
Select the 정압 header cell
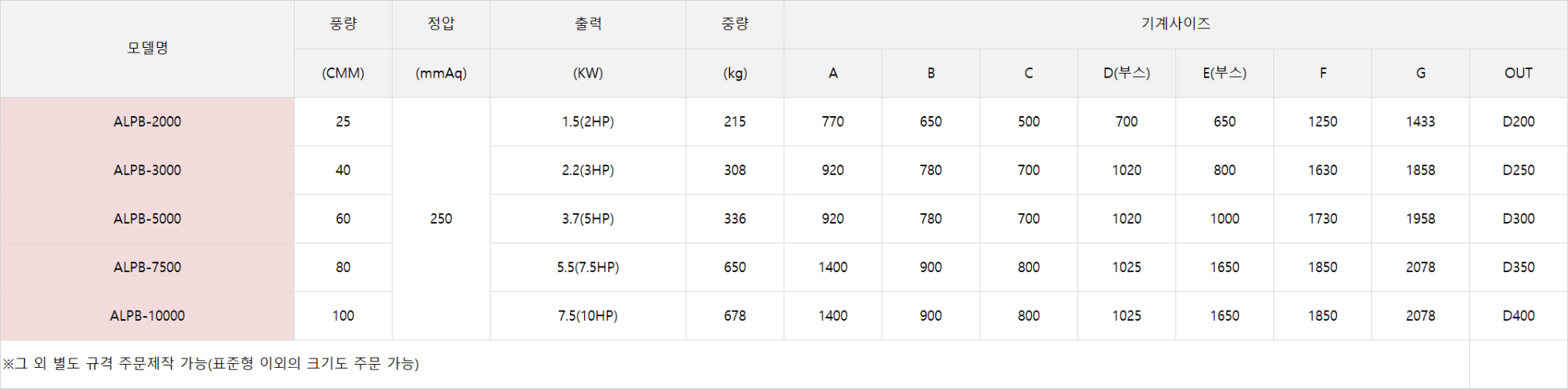[441, 24]
